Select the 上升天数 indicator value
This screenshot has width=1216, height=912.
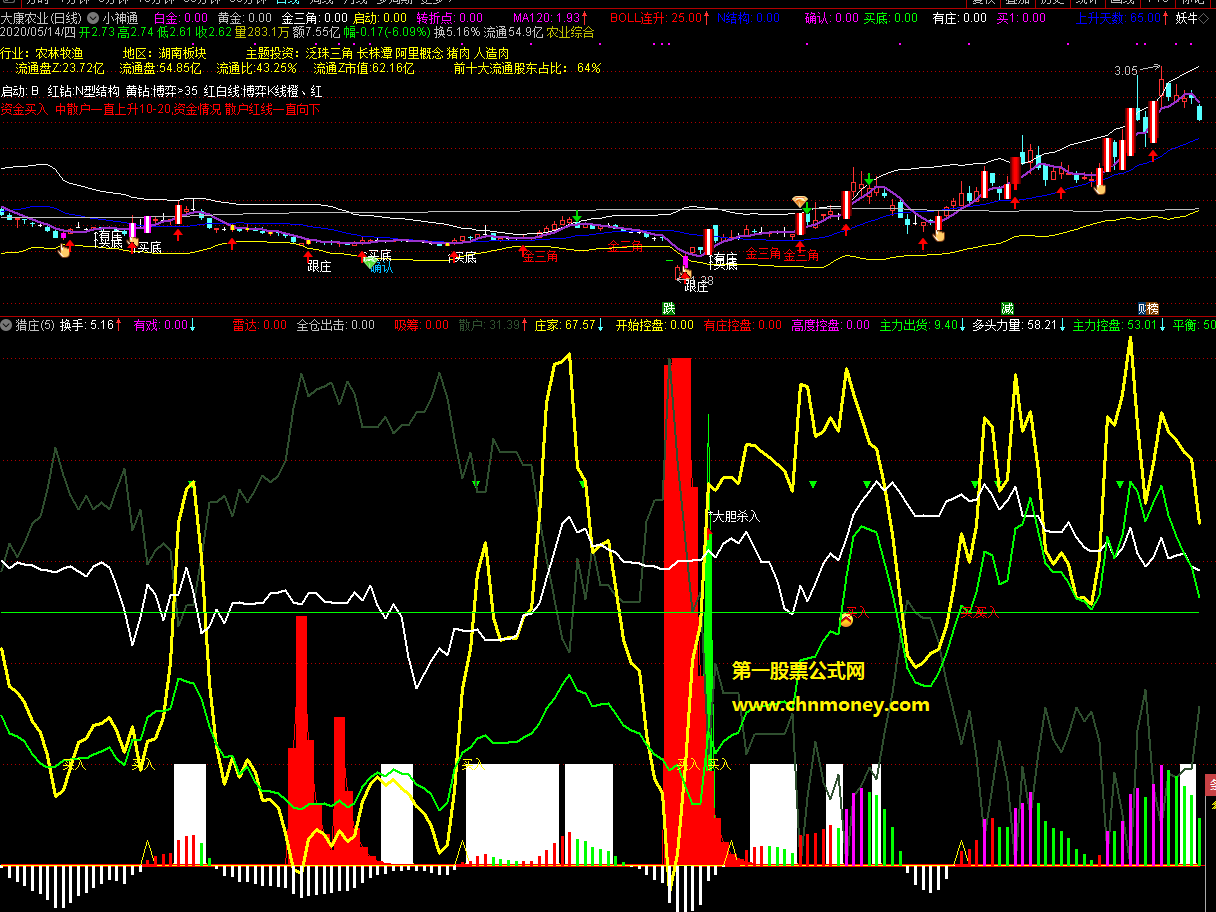(1120, 18)
